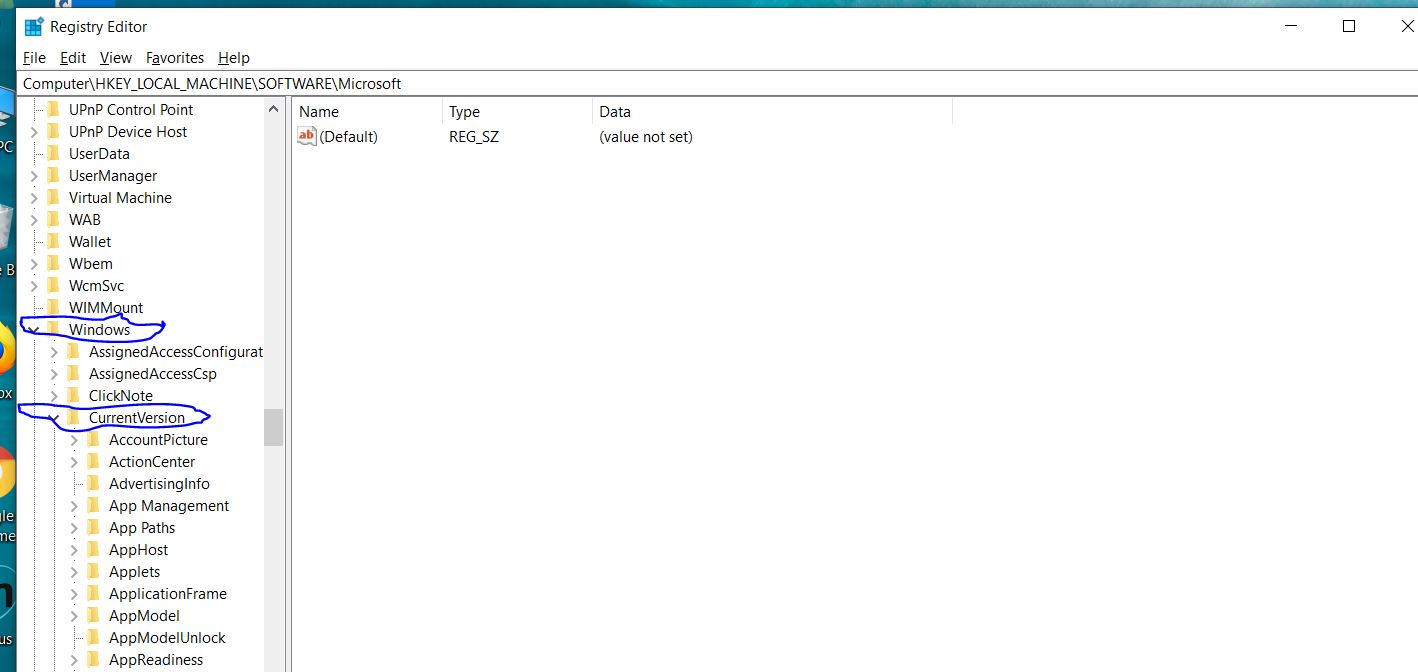
Task: Click the UserManager folder icon
Action: point(54,175)
